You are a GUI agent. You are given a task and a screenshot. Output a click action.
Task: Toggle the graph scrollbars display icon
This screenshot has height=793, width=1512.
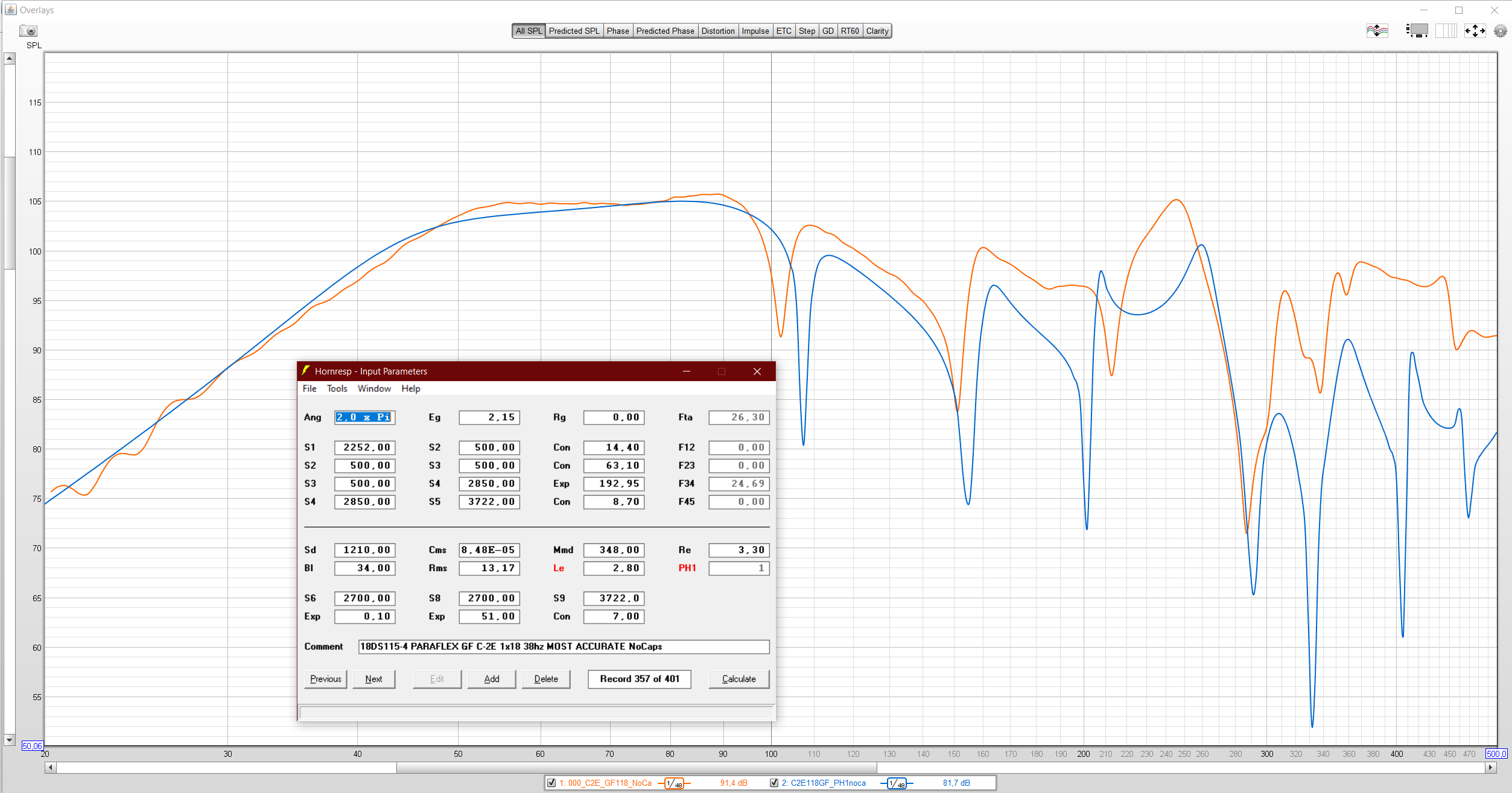pyautogui.click(x=1417, y=31)
